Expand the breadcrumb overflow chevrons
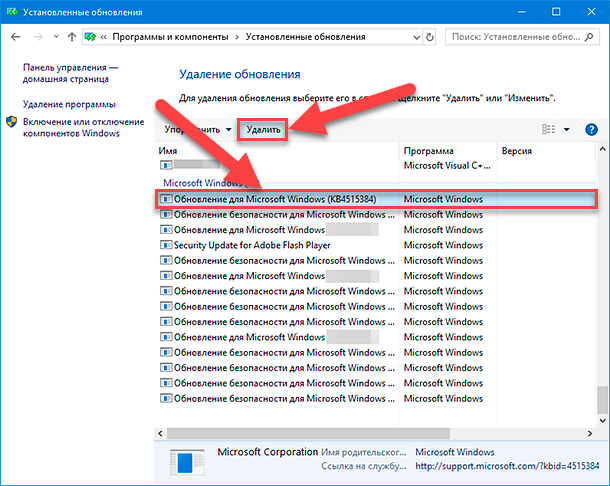This screenshot has width=610, height=486. click(x=103, y=37)
